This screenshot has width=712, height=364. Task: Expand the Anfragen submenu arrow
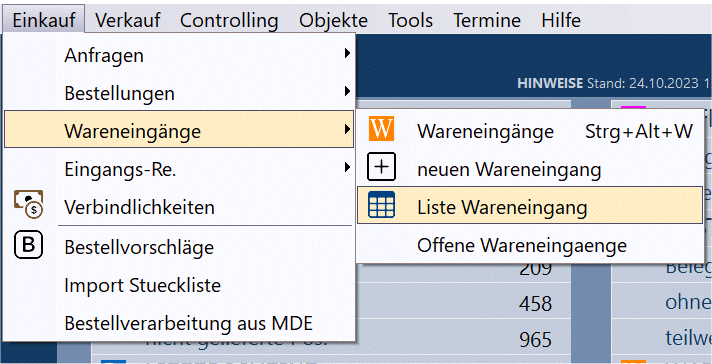347,54
